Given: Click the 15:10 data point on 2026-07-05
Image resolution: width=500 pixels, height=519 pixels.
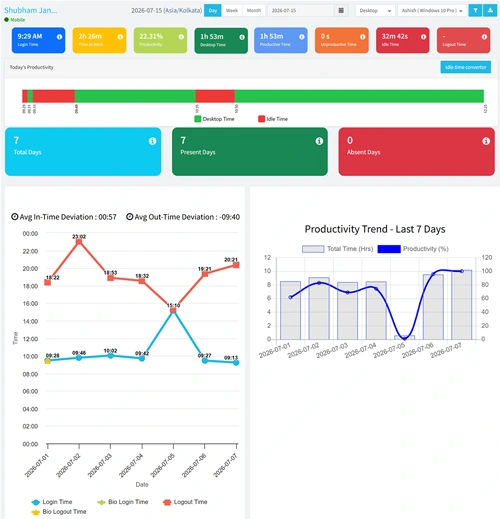Looking at the screenshot, I should click(173, 310).
